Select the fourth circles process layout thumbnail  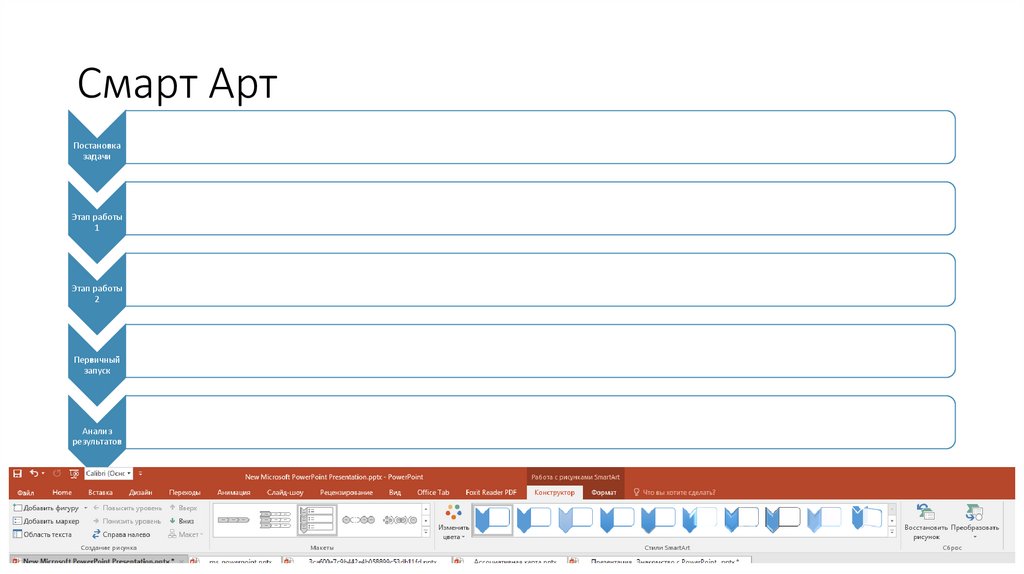(358, 520)
